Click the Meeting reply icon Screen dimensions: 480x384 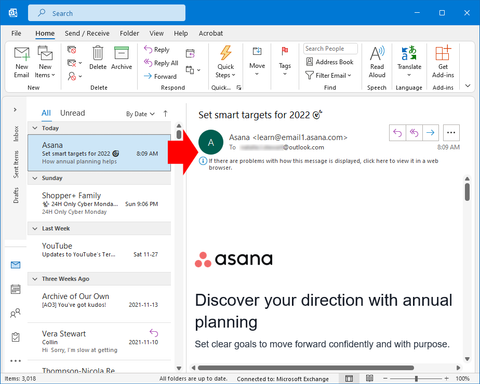(x=190, y=53)
